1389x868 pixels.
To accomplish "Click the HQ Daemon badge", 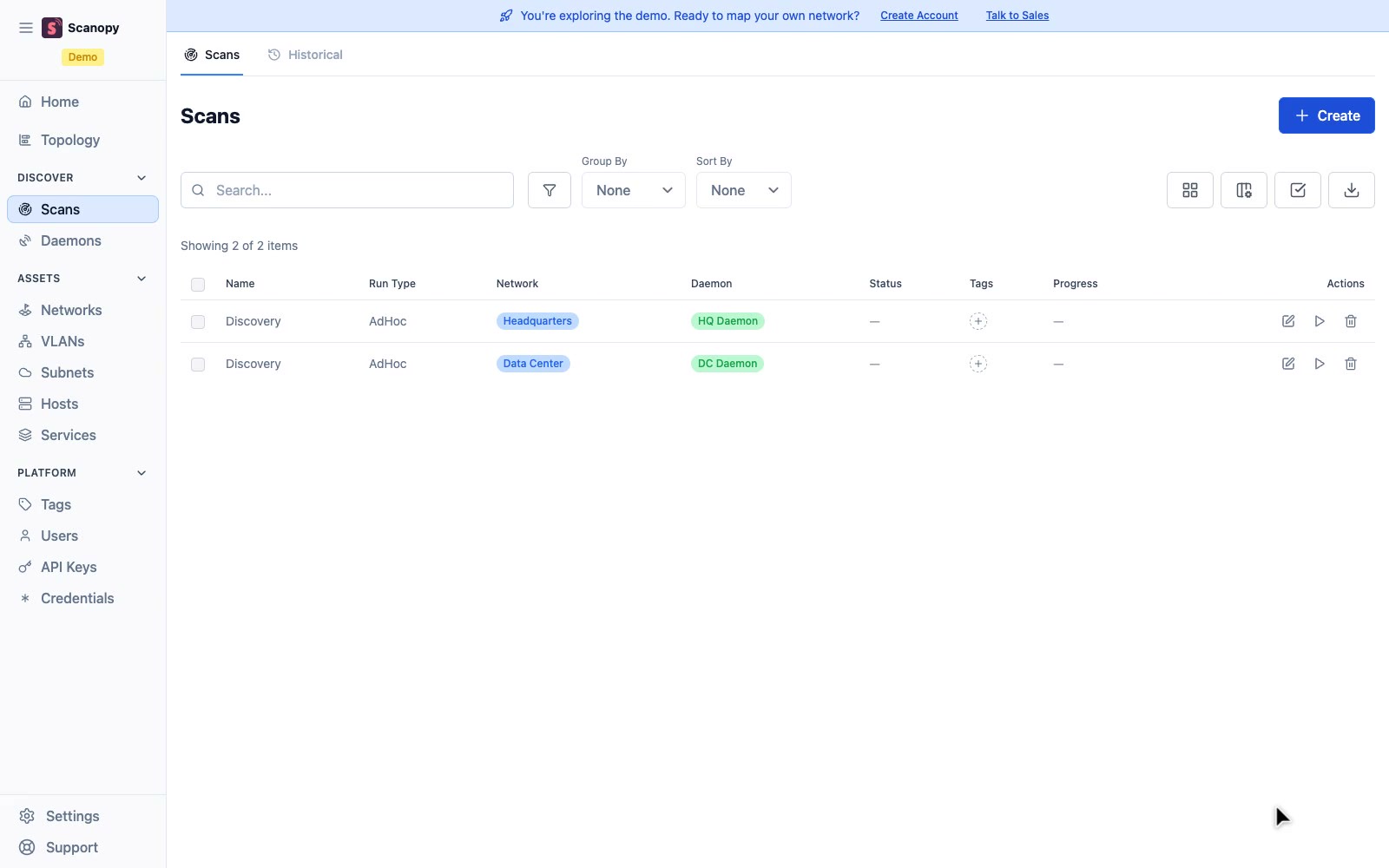I will pos(727,321).
